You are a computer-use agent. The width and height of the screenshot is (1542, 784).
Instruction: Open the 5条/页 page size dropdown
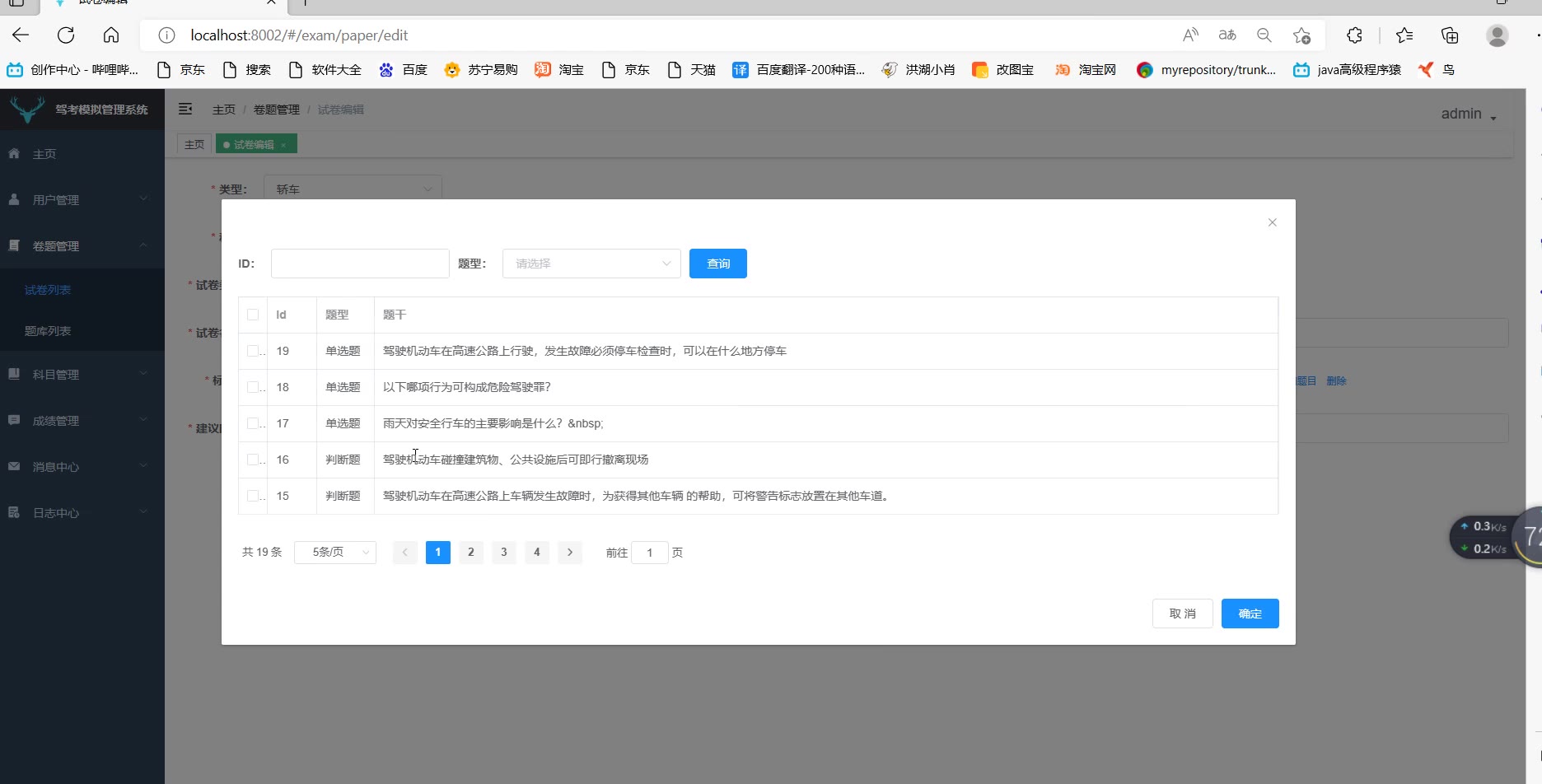(335, 553)
